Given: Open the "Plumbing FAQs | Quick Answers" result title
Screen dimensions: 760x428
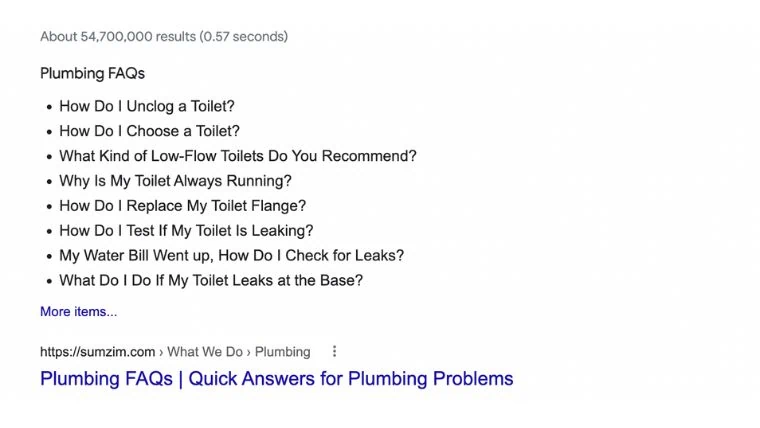Looking at the screenshot, I should point(276,379).
